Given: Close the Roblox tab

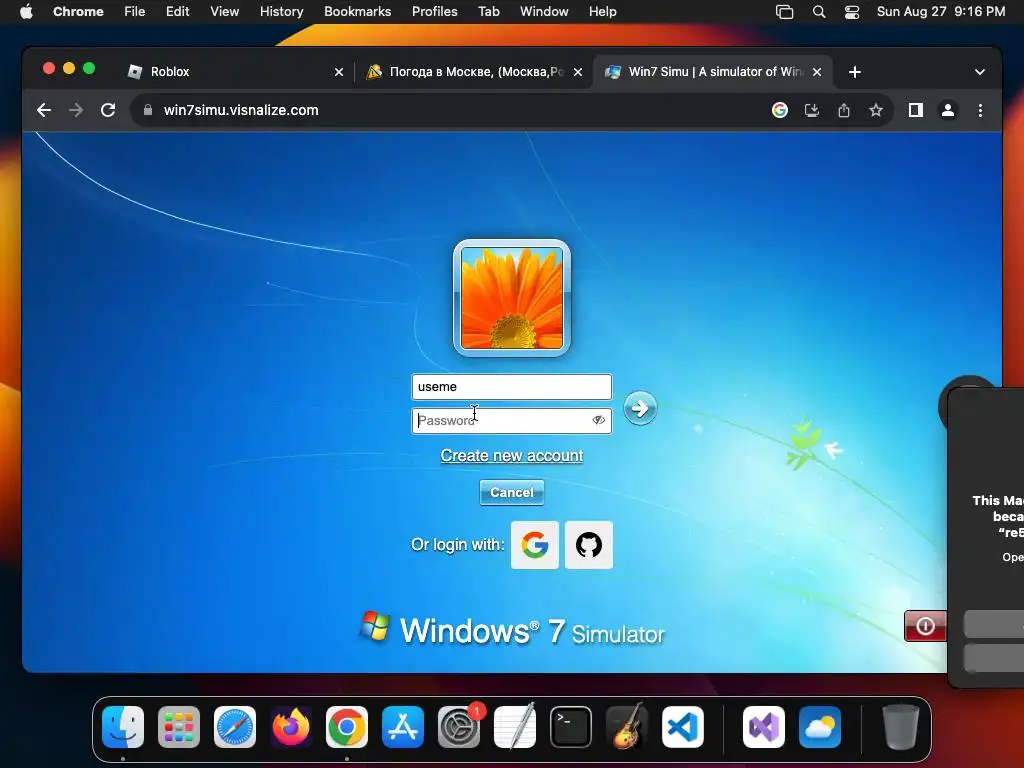Looking at the screenshot, I should (x=338, y=72).
